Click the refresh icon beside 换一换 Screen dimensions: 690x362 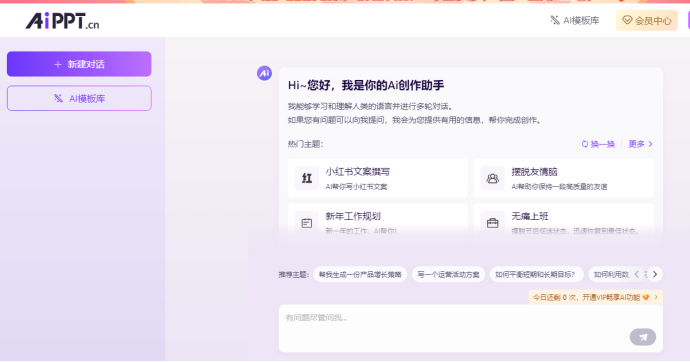585,144
